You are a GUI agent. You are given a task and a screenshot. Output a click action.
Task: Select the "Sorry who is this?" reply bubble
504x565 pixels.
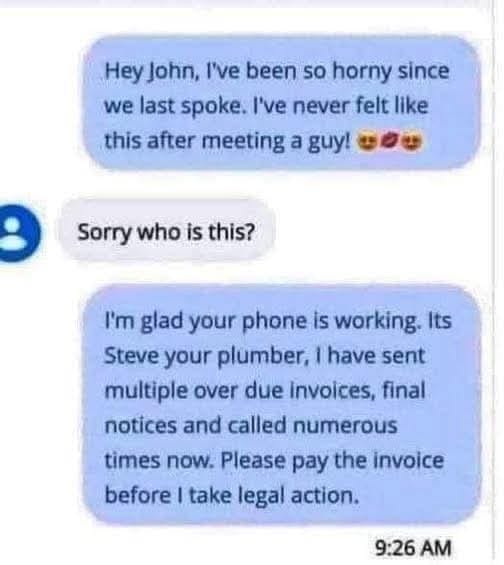tap(166, 232)
